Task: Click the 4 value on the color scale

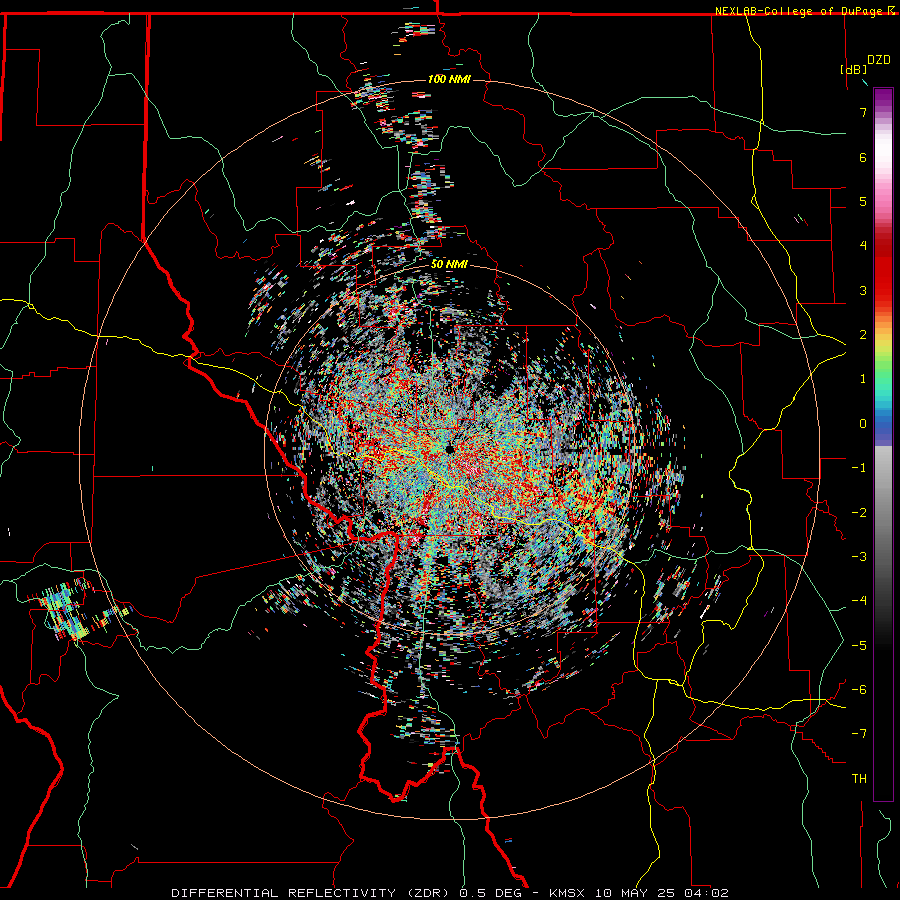Action: [x=863, y=246]
